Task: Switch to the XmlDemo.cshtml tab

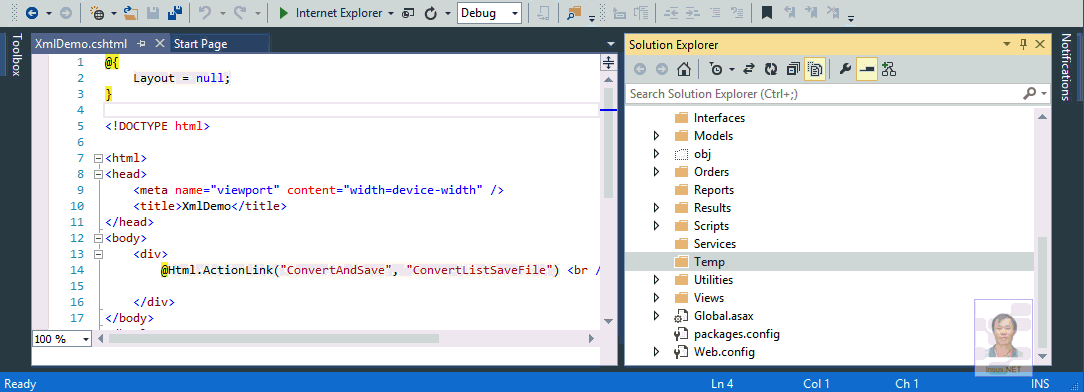Action: [x=81, y=44]
